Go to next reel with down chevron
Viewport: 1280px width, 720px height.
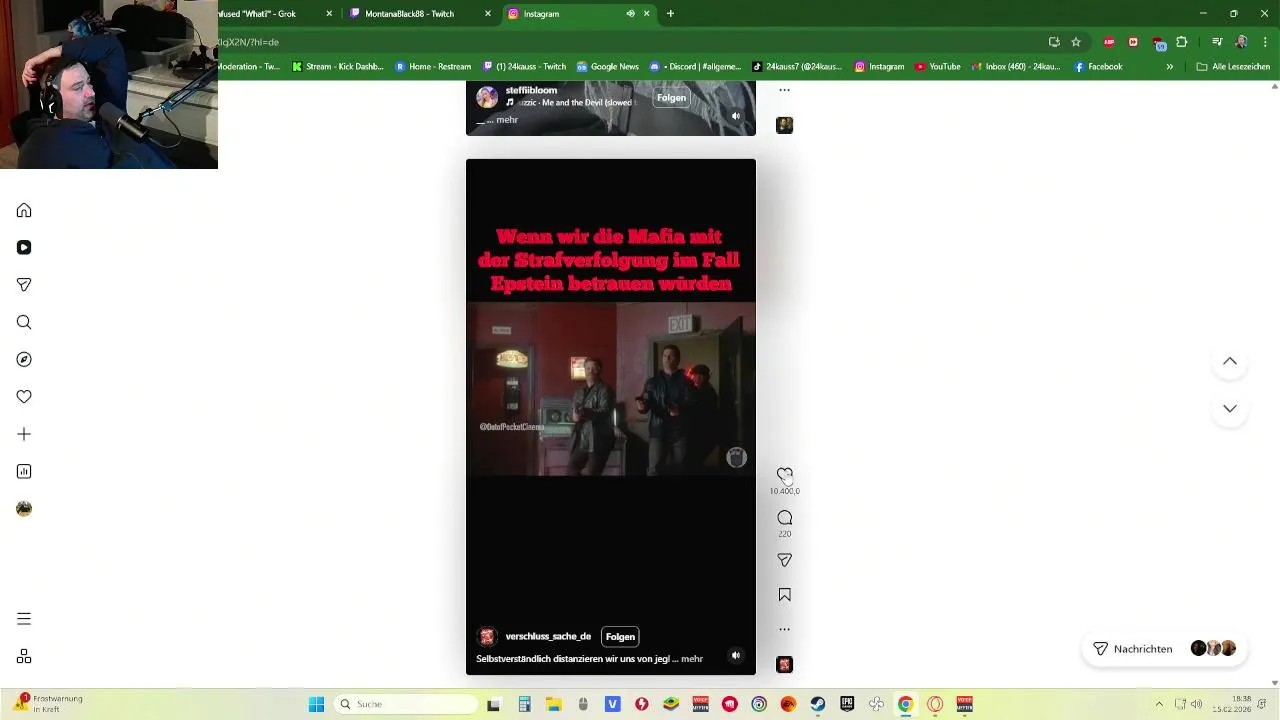(1230, 408)
